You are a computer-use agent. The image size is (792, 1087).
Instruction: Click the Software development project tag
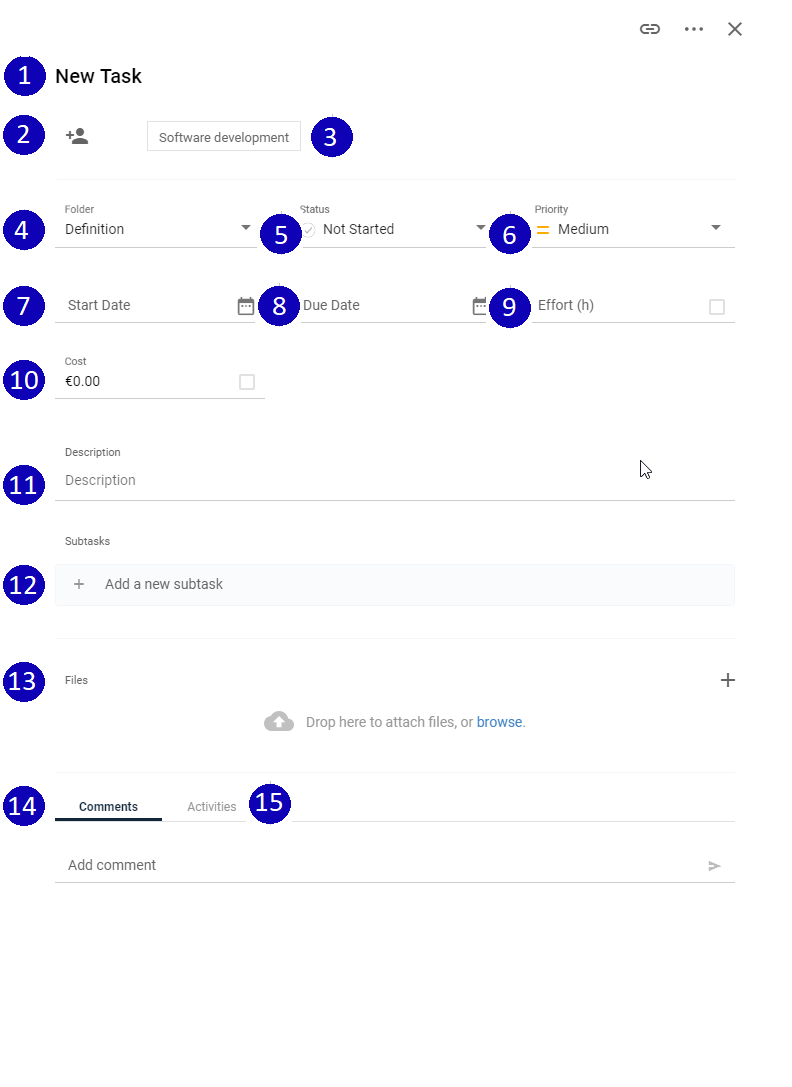(x=223, y=137)
